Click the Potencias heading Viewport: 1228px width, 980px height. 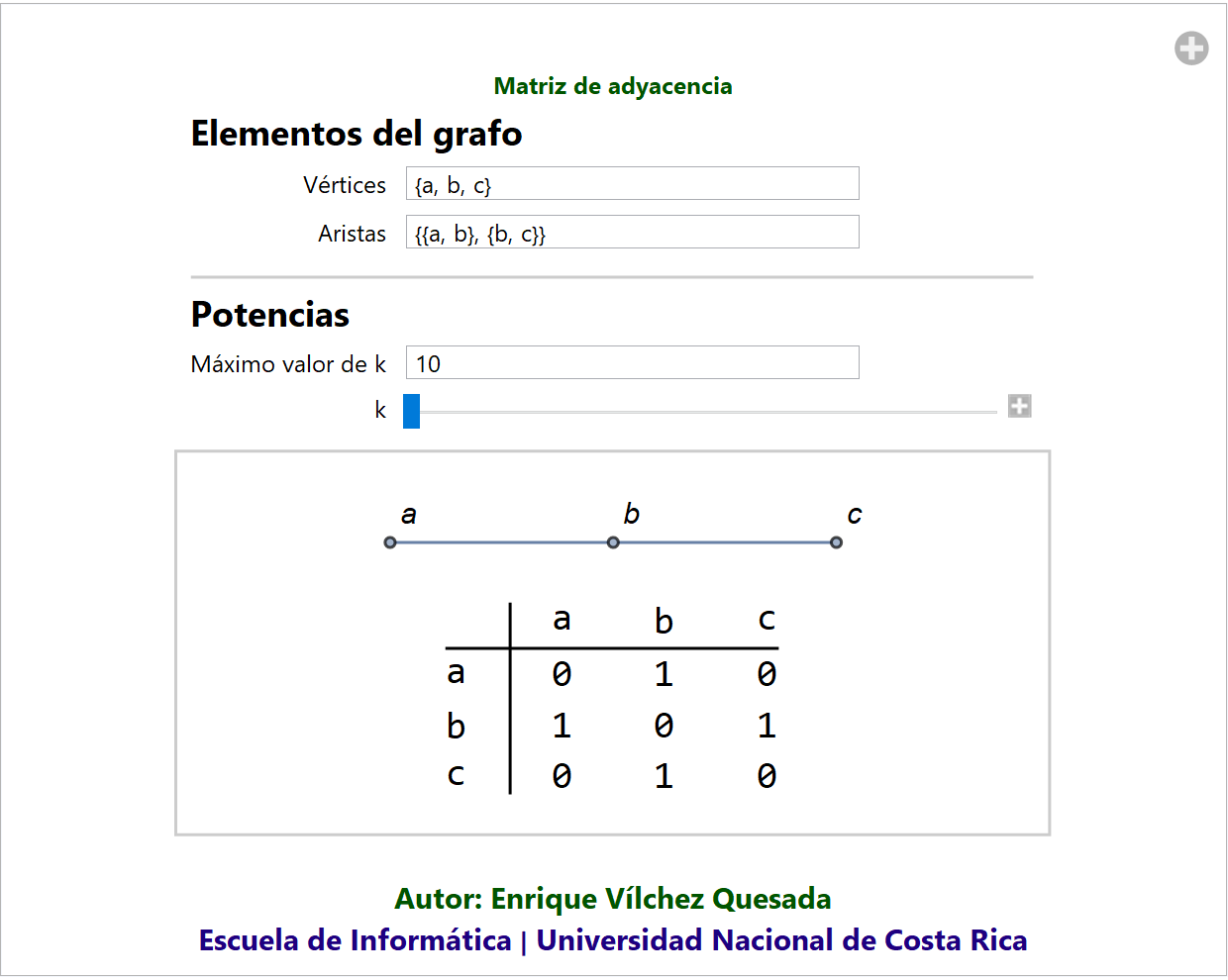point(270,315)
